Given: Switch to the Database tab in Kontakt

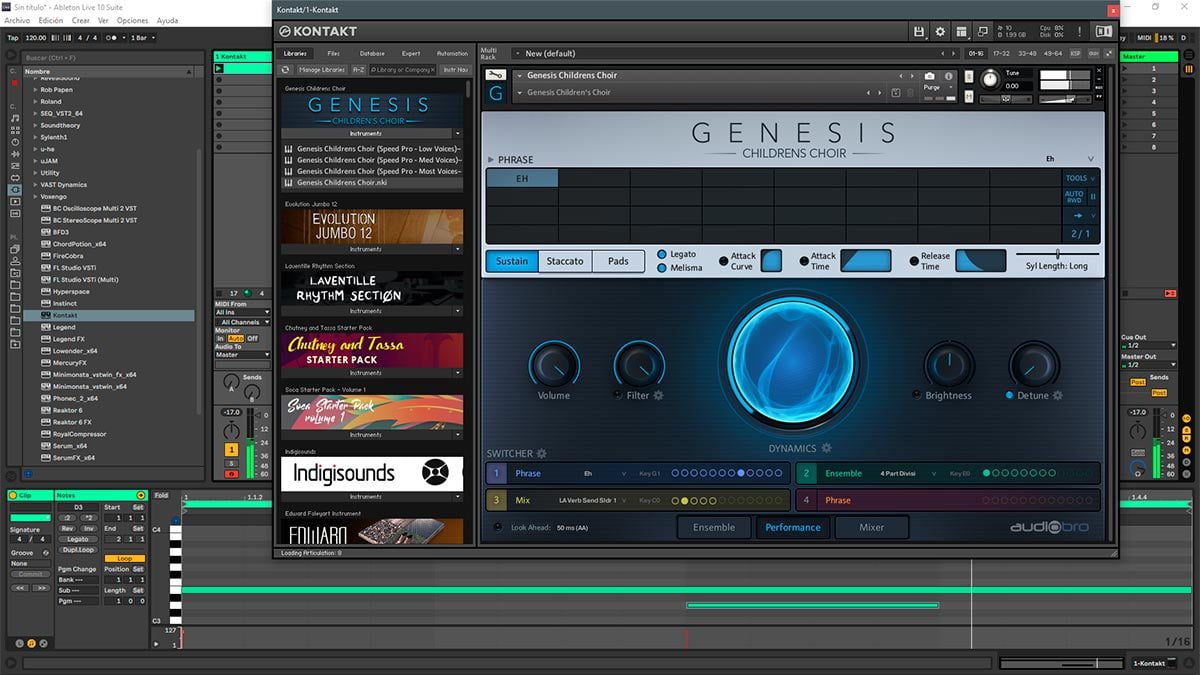Looking at the screenshot, I should [x=372, y=53].
